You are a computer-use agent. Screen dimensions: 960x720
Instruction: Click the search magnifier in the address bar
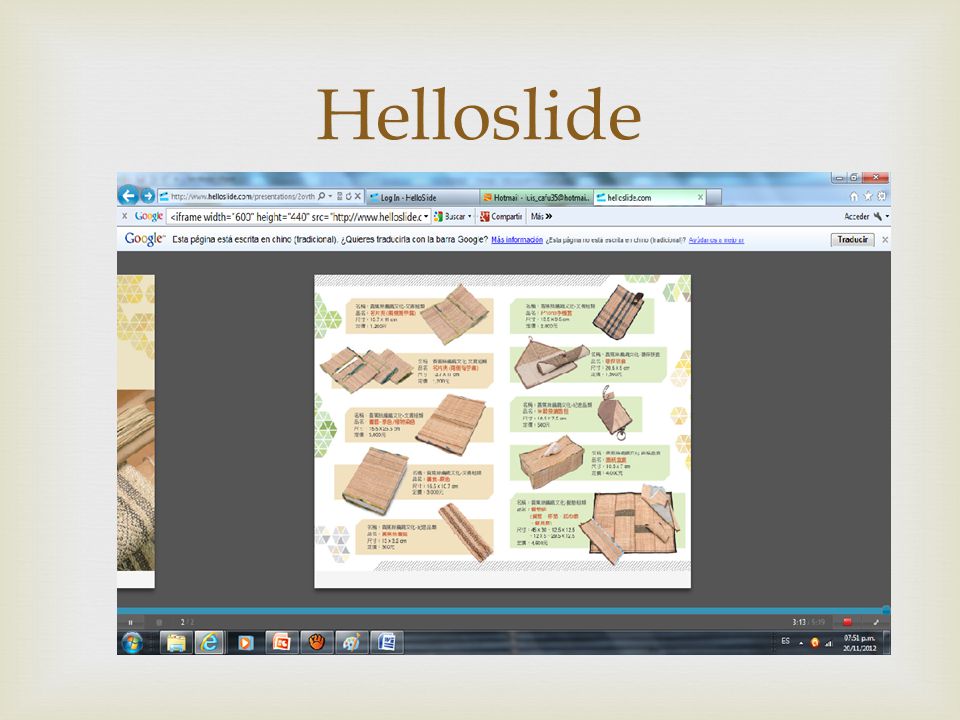321,197
